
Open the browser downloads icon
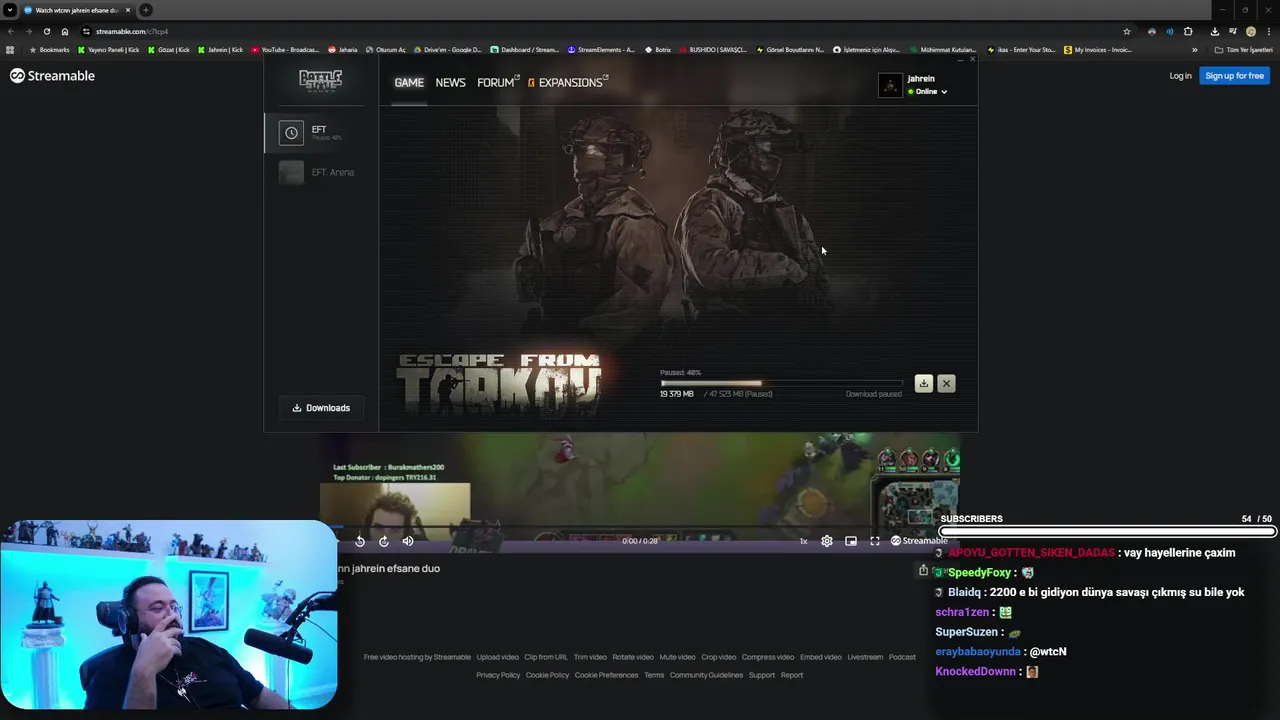pyautogui.click(x=1214, y=31)
